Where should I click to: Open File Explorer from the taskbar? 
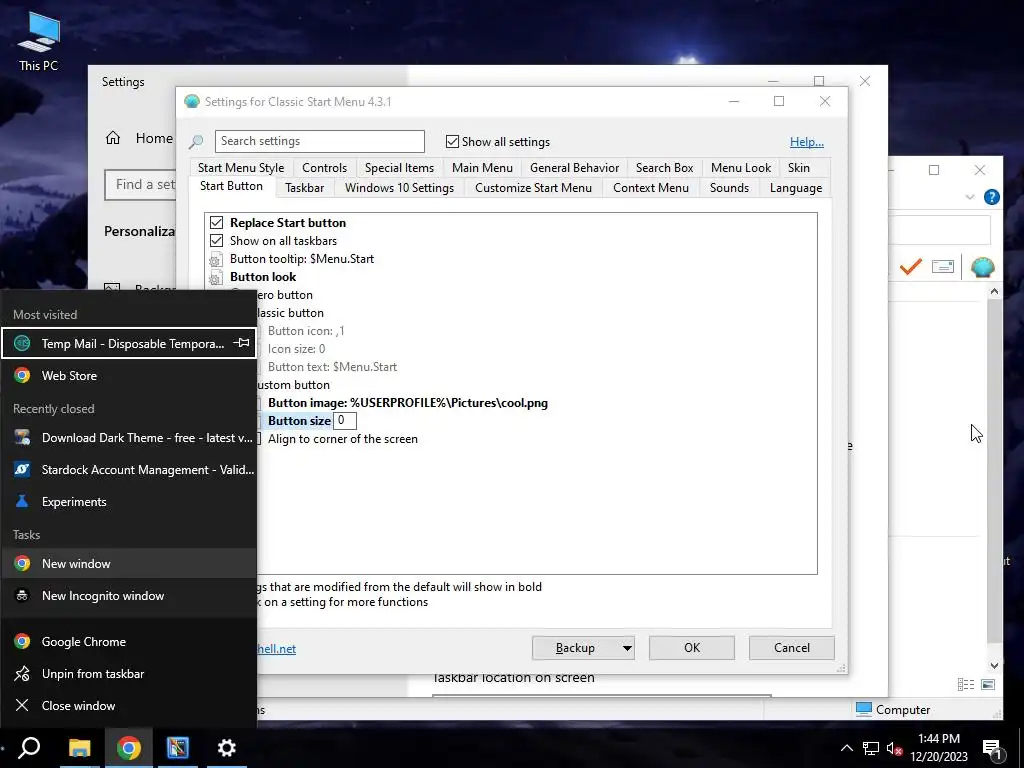coord(80,748)
